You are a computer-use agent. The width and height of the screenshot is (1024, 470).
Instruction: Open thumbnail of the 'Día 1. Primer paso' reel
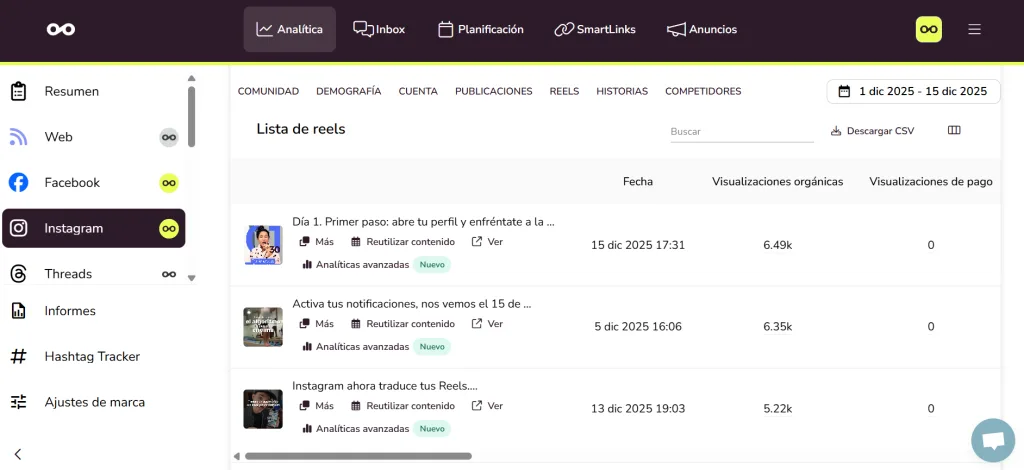tap(263, 245)
